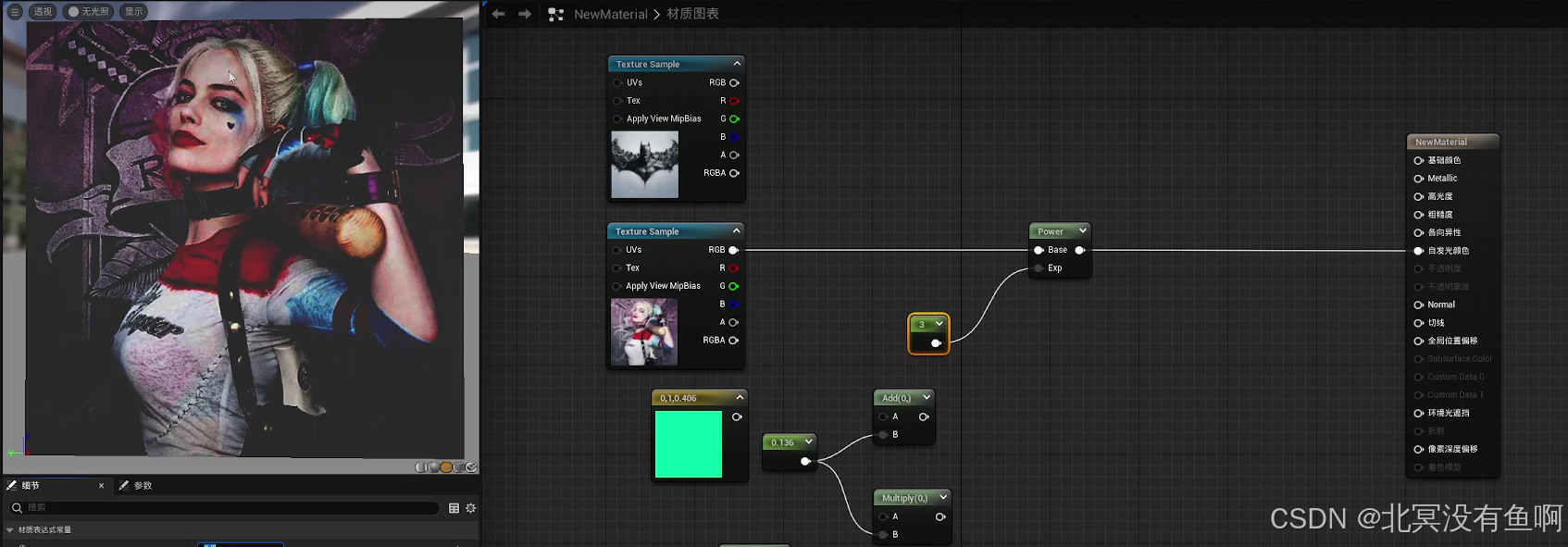
Task: Navigate back in the graph history
Action: (498, 14)
